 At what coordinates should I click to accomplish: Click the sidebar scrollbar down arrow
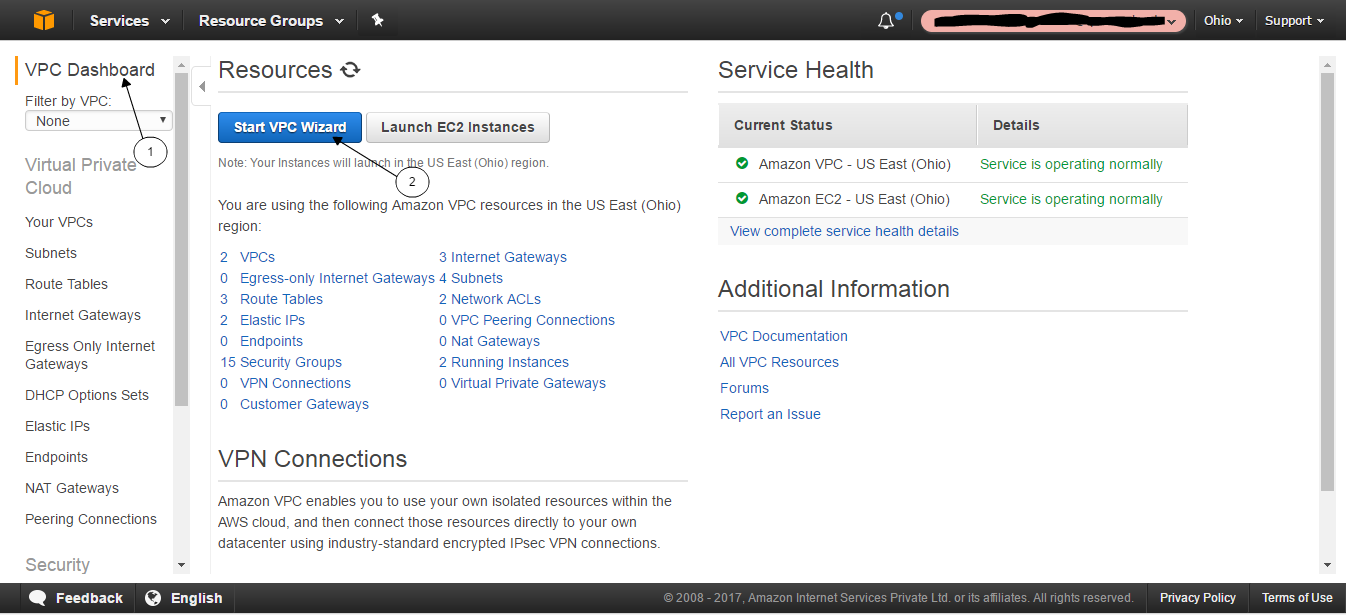(181, 565)
